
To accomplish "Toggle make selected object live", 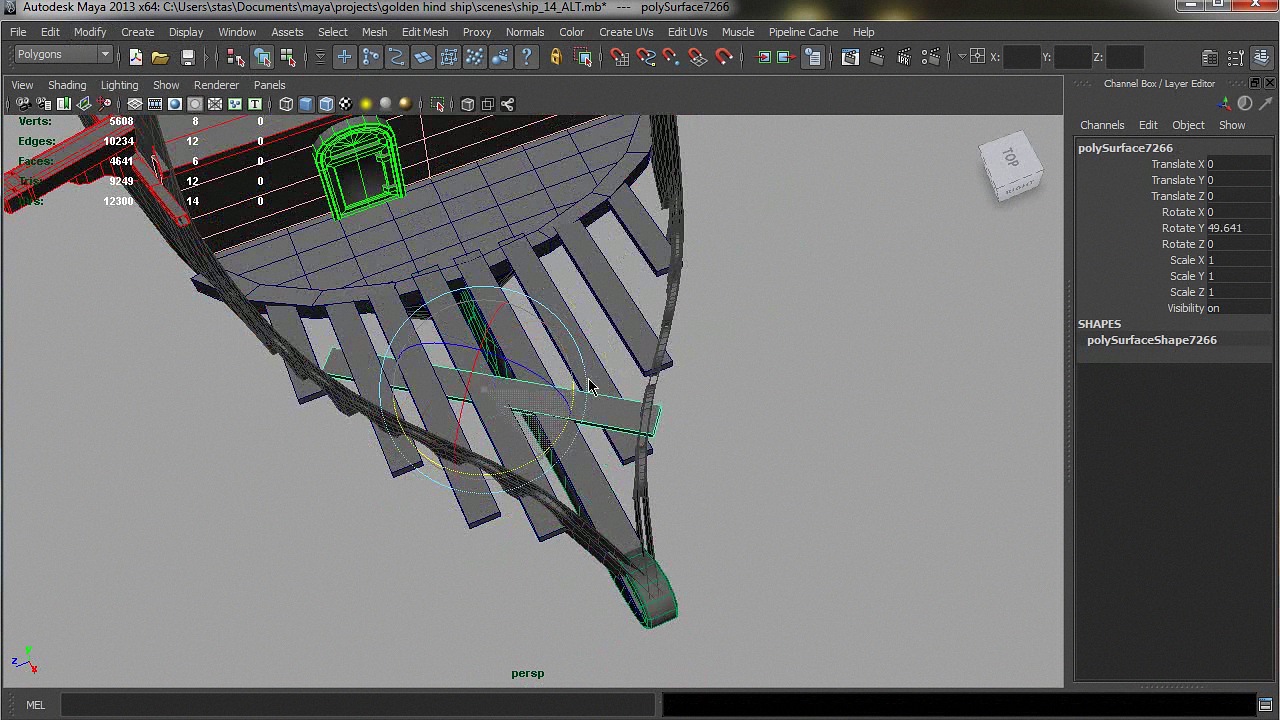I will pos(724,57).
